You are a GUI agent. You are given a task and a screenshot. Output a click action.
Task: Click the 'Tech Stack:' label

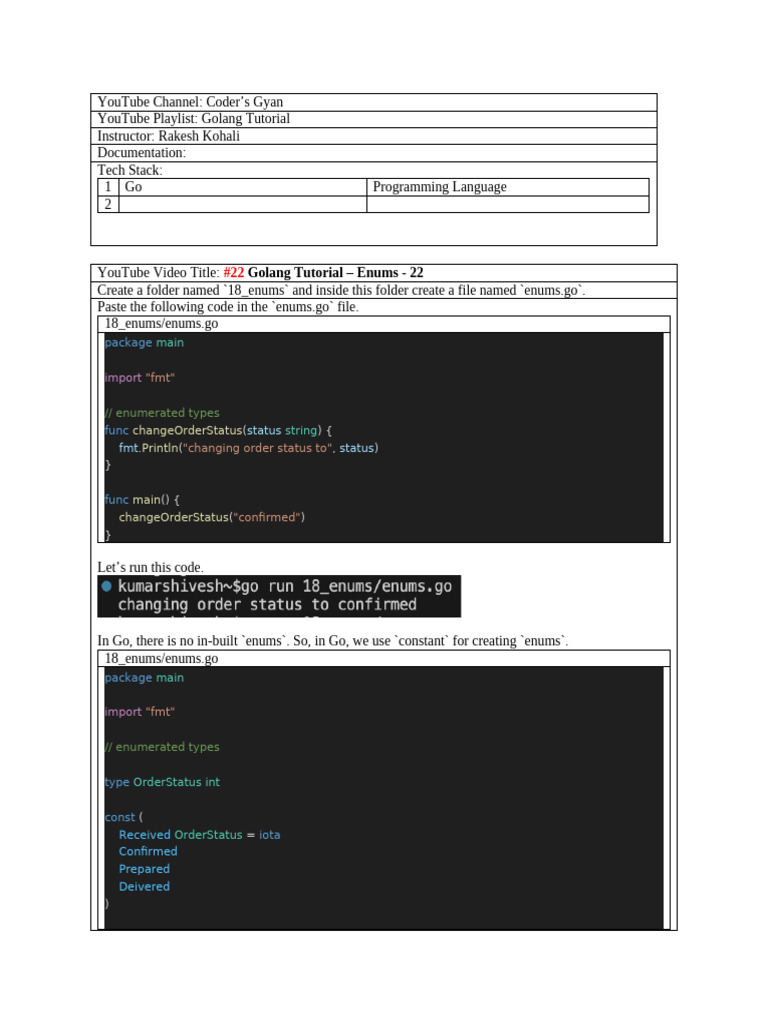pos(130,170)
